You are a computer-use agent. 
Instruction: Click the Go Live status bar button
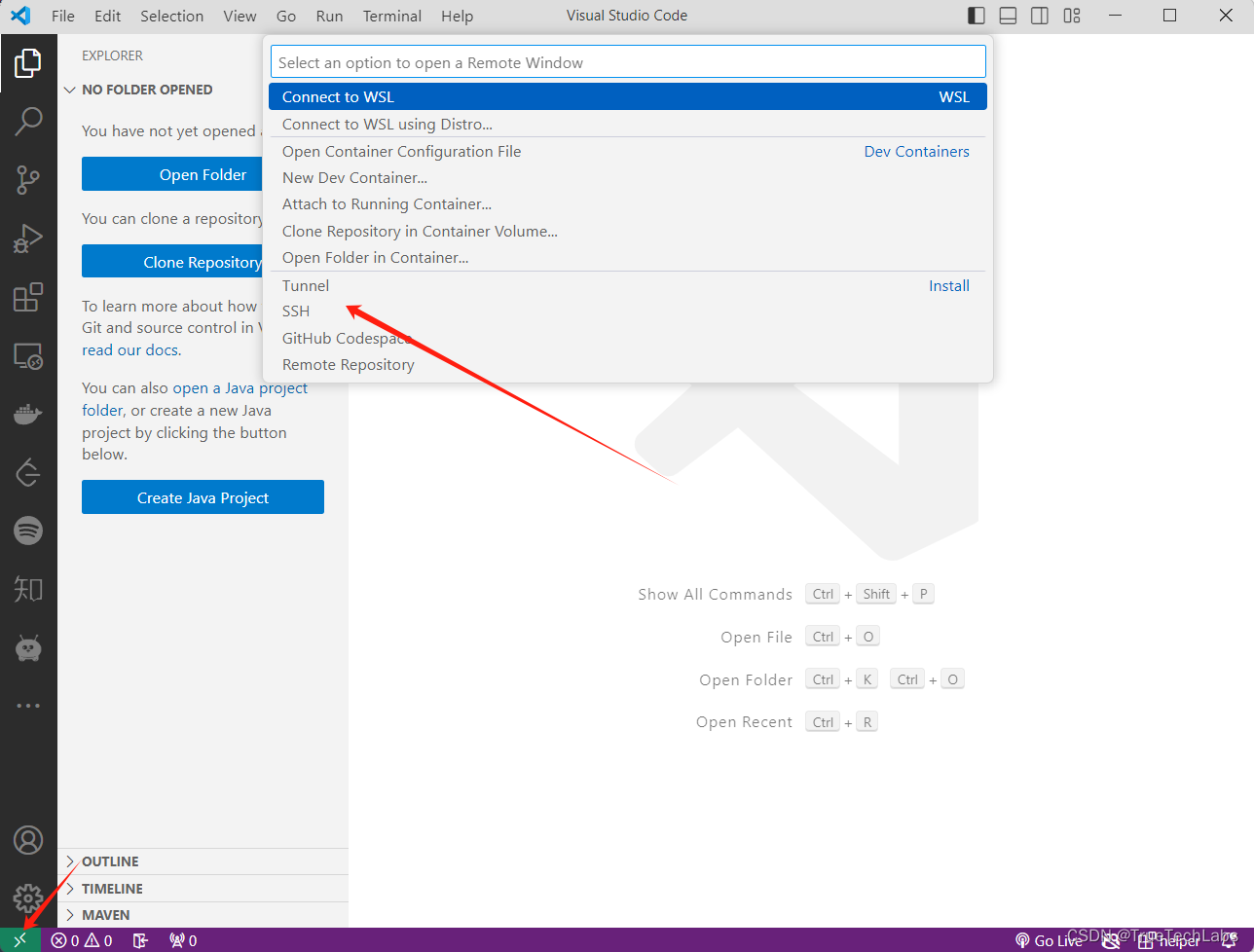1049,940
